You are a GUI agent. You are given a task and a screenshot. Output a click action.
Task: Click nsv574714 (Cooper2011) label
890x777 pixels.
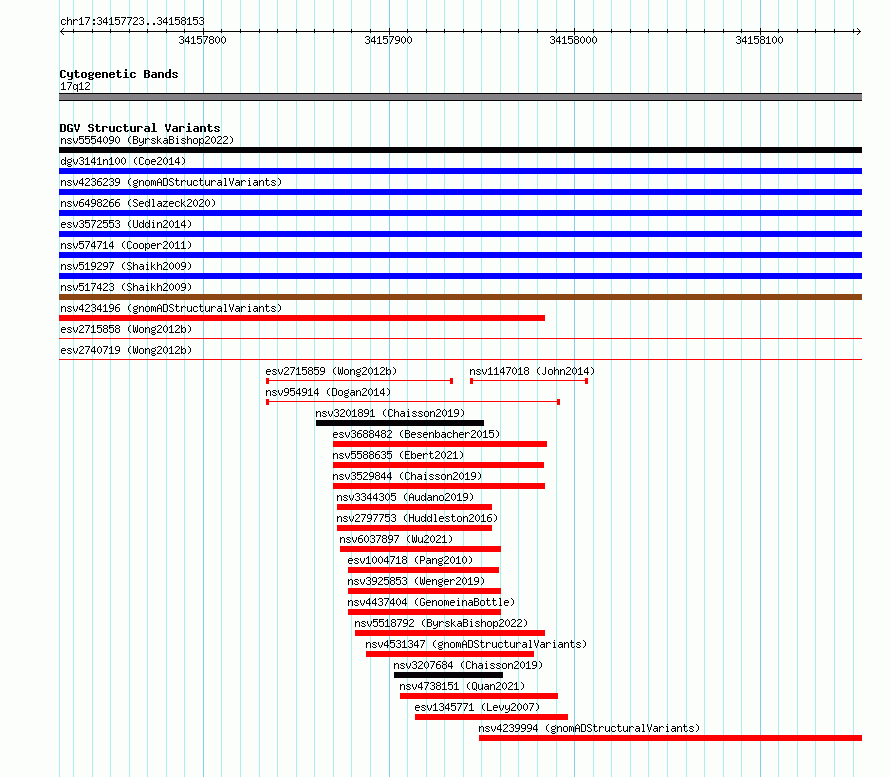coord(126,245)
